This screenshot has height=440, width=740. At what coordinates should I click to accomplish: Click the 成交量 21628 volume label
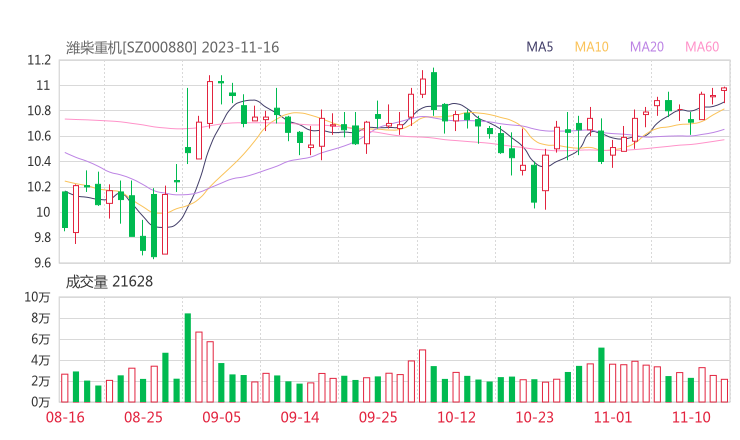pos(109,282)
